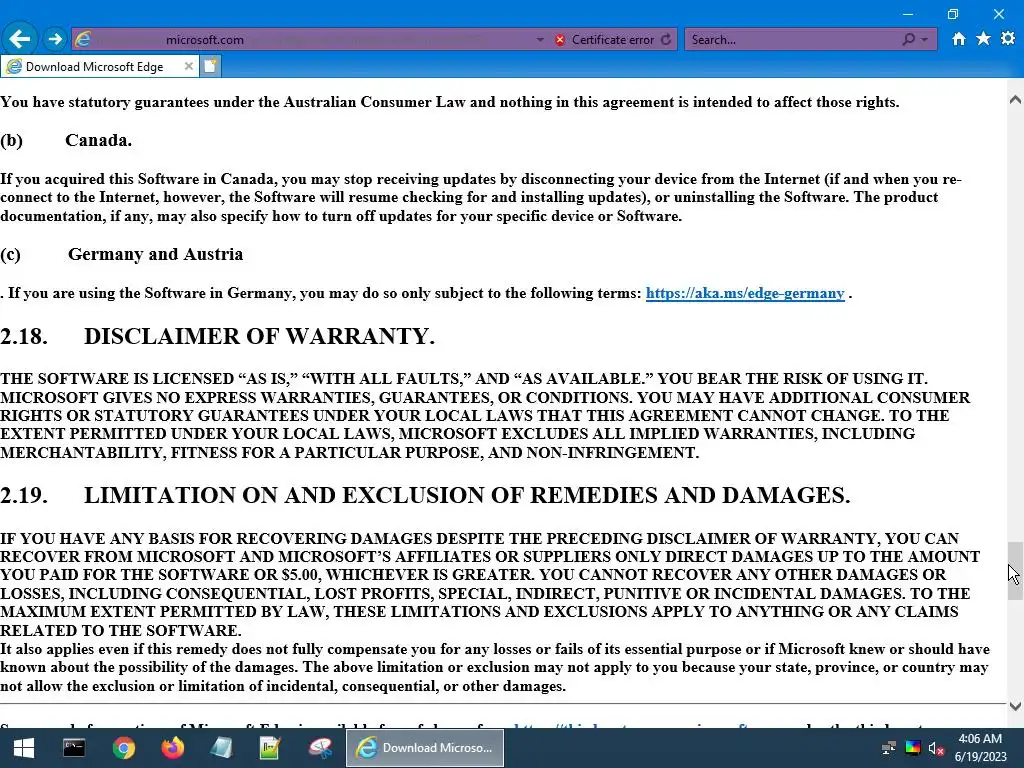The width and height of the screenshot is (1024, 768).
Task: Launch Command Prompt from taskbar
Action: click(x=74, y=748)
